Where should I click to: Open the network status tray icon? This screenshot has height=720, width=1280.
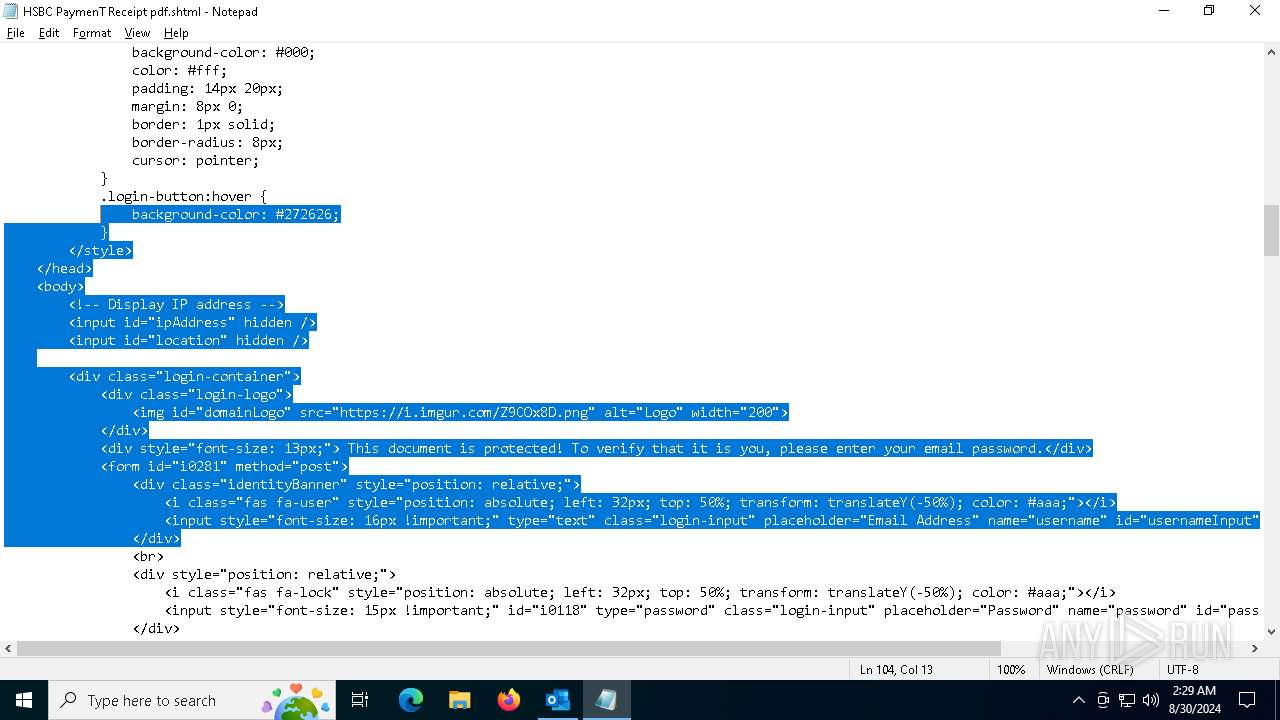tap(1127, 700)
